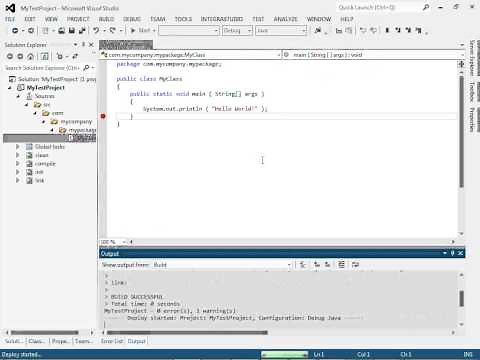Click Solution Explorer Home icon
This screenshot has width=480, height=360.
click(x=30, y=56)
